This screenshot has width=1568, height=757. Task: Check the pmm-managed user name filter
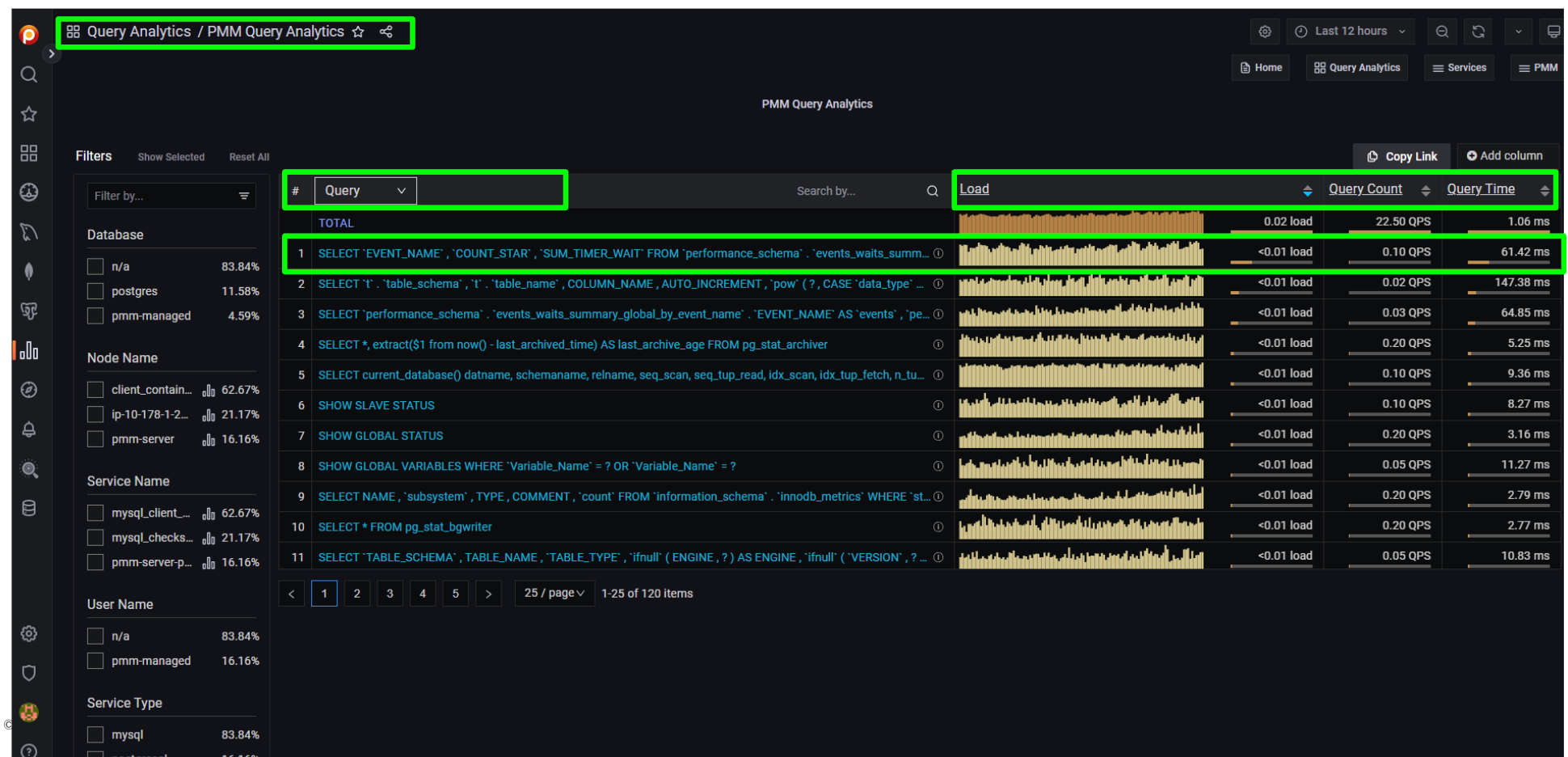[95, 661]
